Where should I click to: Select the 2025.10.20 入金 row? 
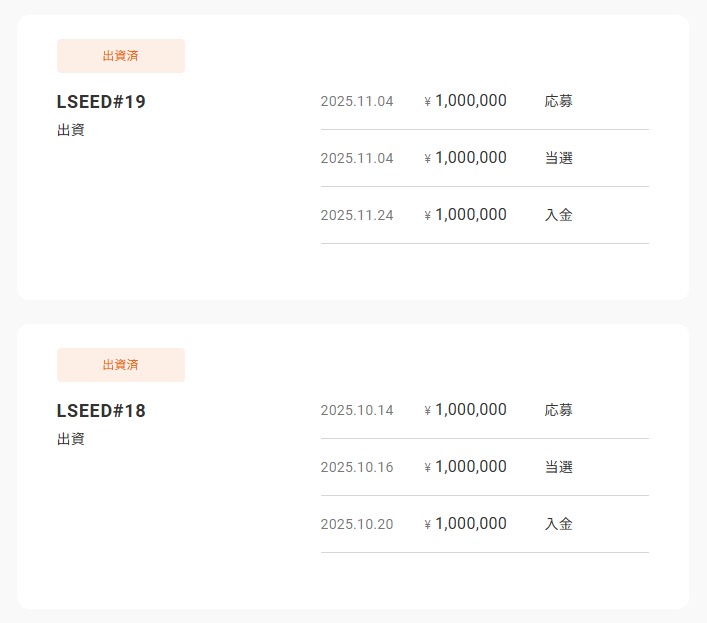click(485, 524)
